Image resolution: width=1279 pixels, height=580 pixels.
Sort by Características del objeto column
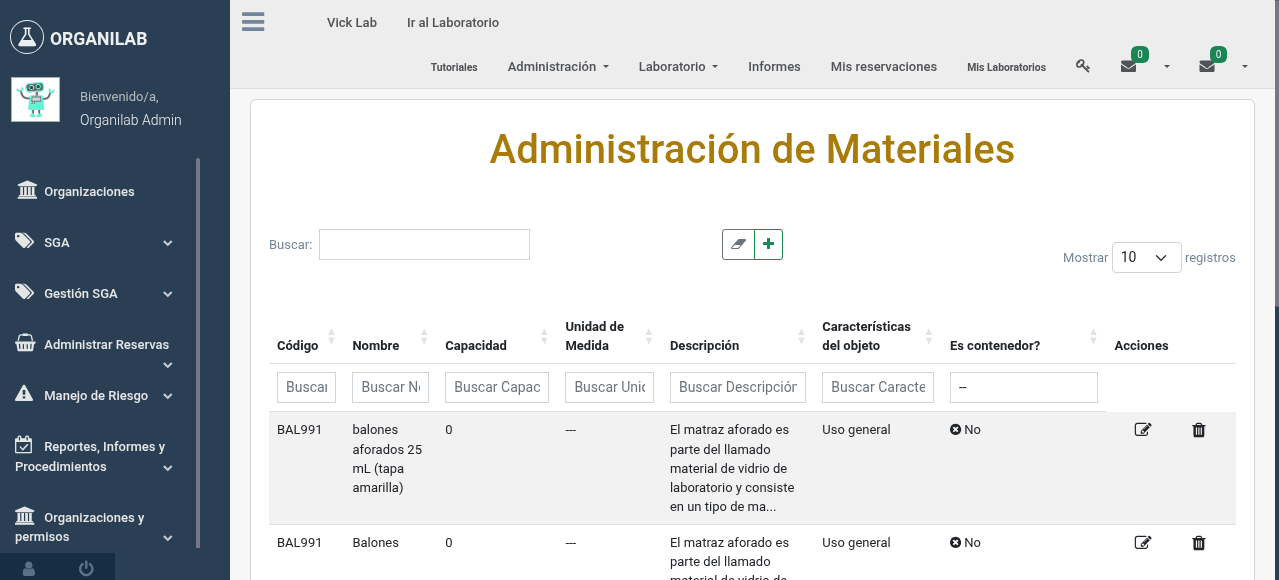877,336
